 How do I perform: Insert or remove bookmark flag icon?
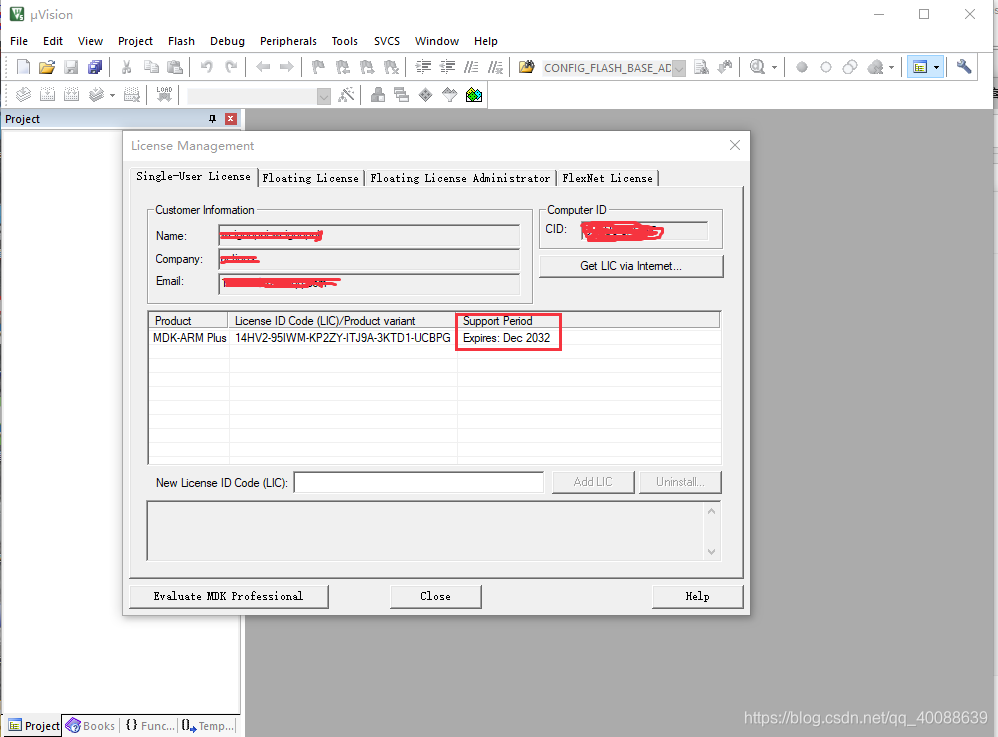pyautogui.click(x=318, y=67)
